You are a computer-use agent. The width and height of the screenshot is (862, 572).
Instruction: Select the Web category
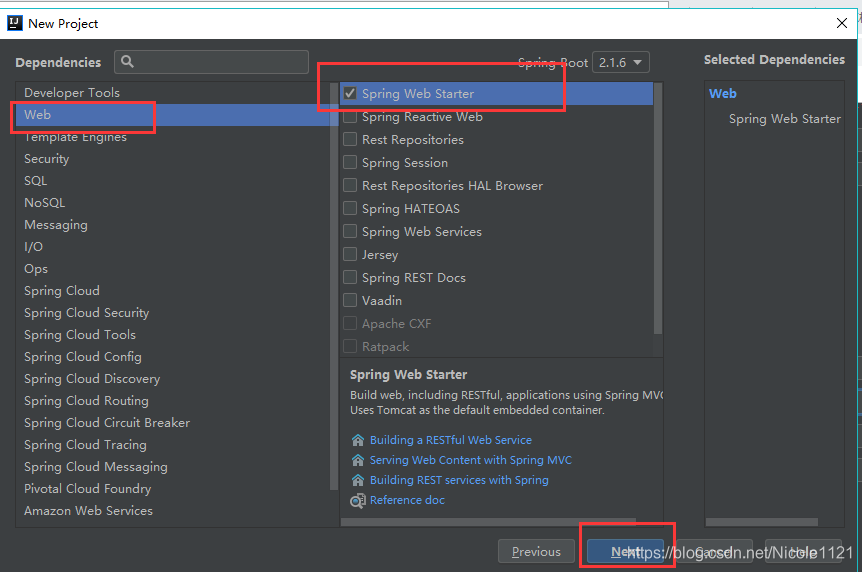(x=173, y=115)
